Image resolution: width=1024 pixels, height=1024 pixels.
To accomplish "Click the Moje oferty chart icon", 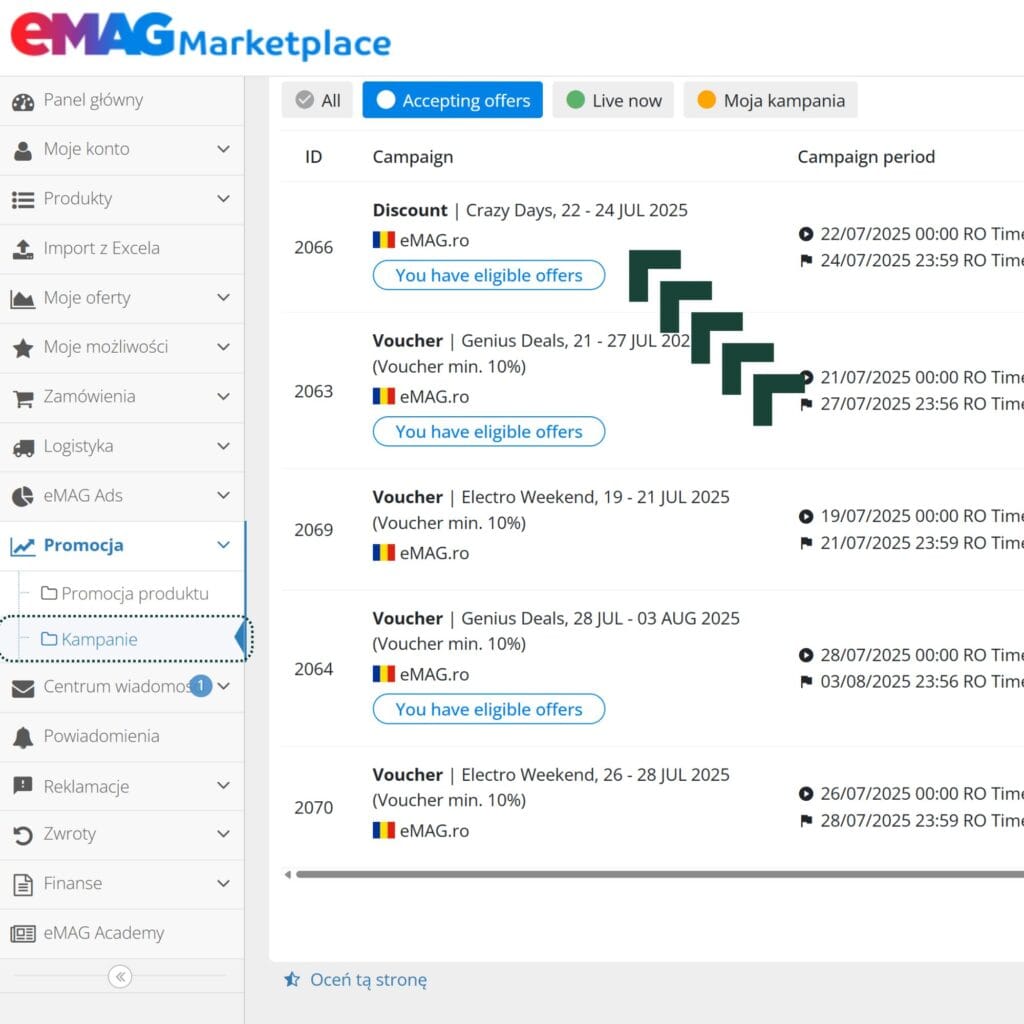I will click(x=23, y=299).
